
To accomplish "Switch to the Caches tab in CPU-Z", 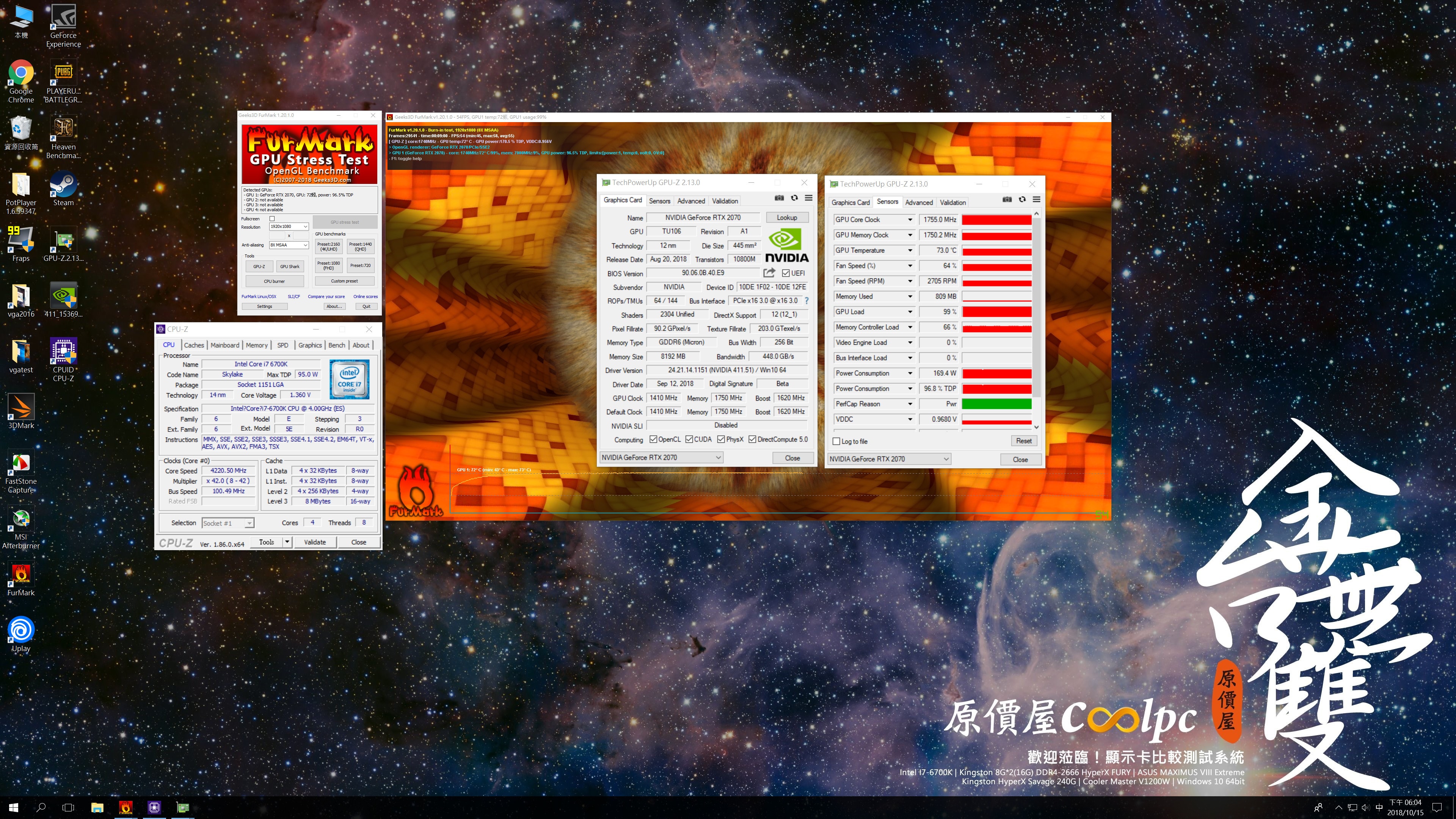I will pos(194,345).
